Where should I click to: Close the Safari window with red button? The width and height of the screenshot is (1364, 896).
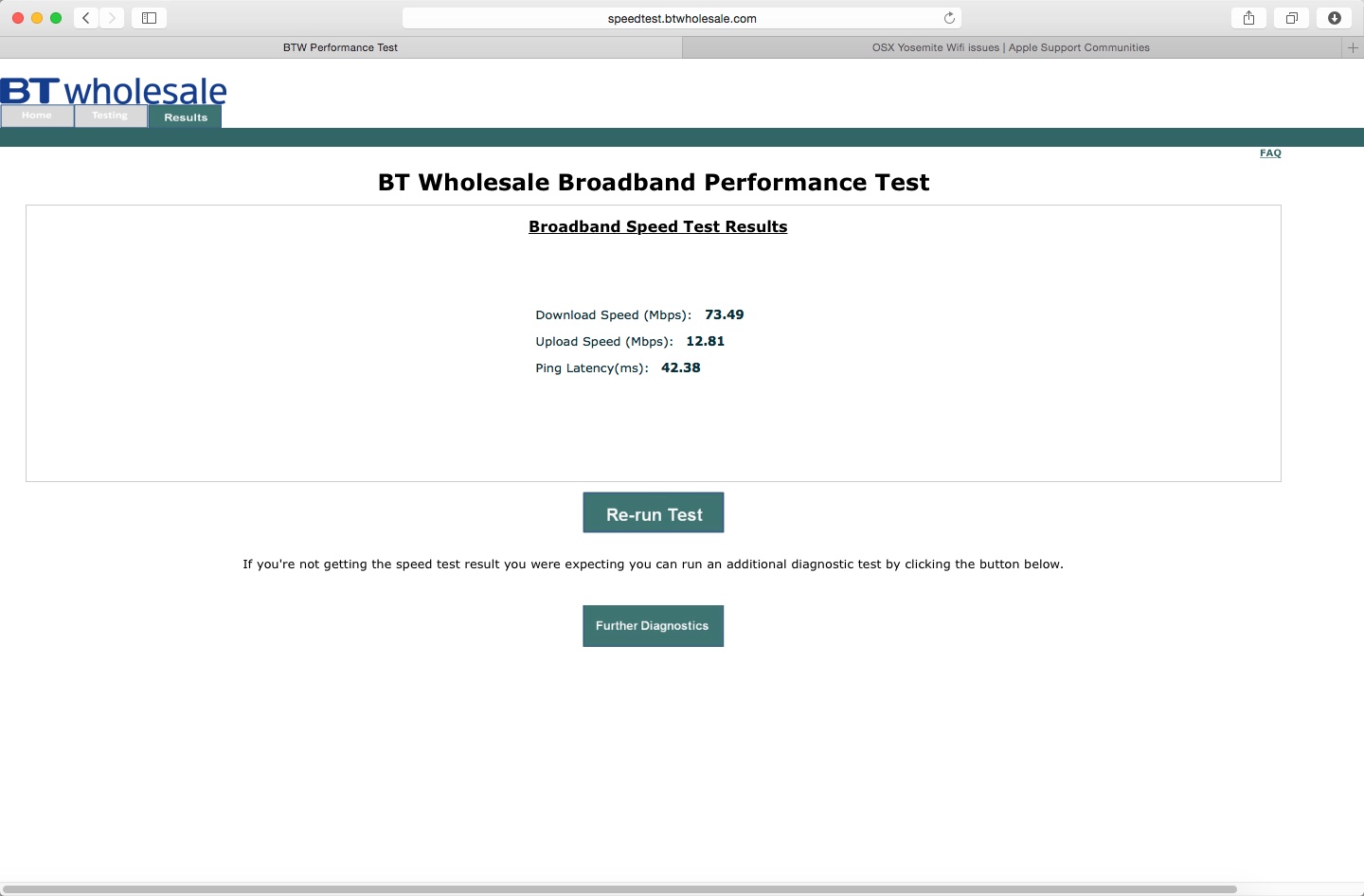tap(18, 18)
